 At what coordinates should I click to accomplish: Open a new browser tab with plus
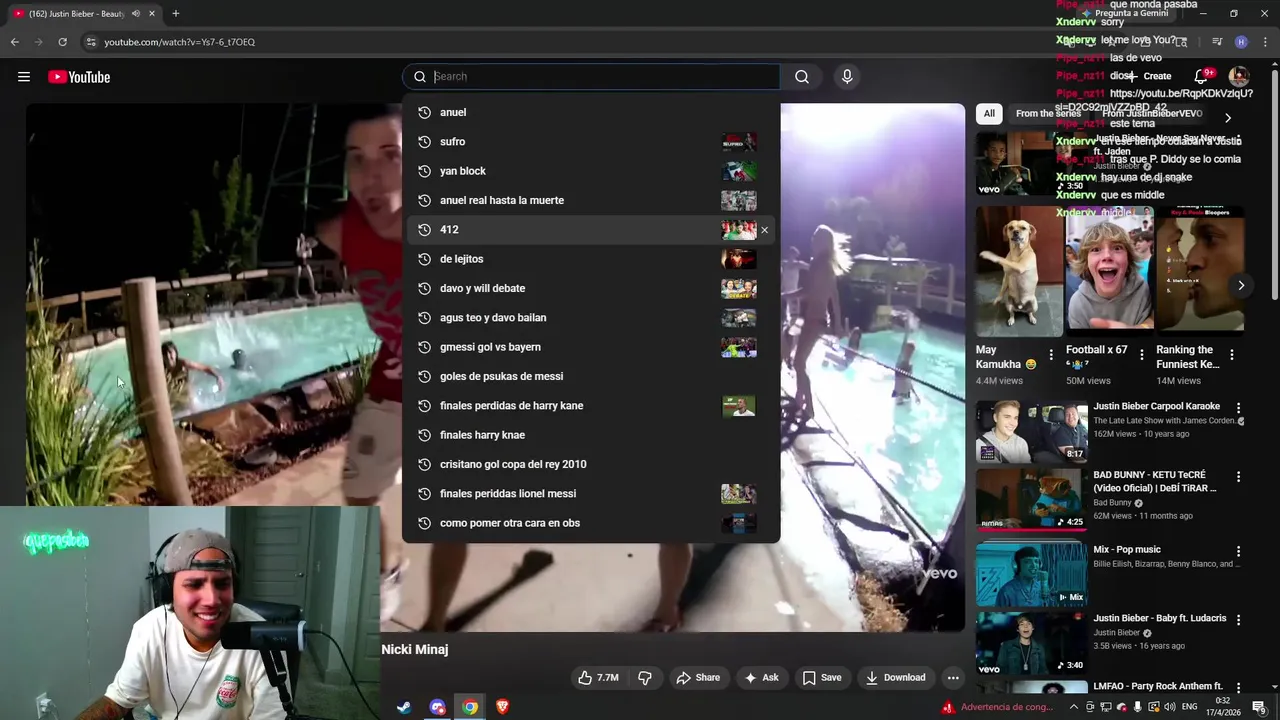pos(176,14)
